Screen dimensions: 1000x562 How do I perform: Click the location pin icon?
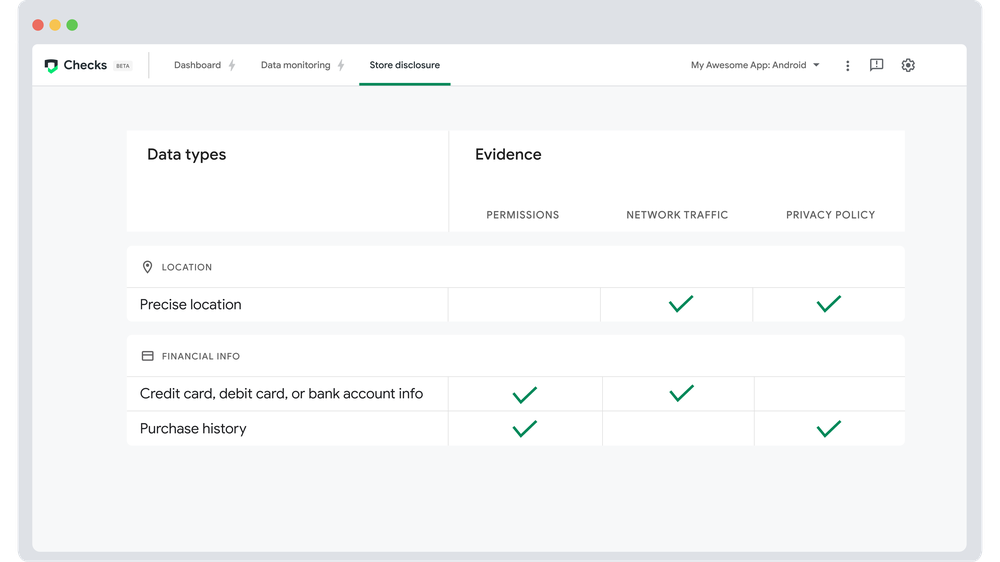click(x=147, y=267)
